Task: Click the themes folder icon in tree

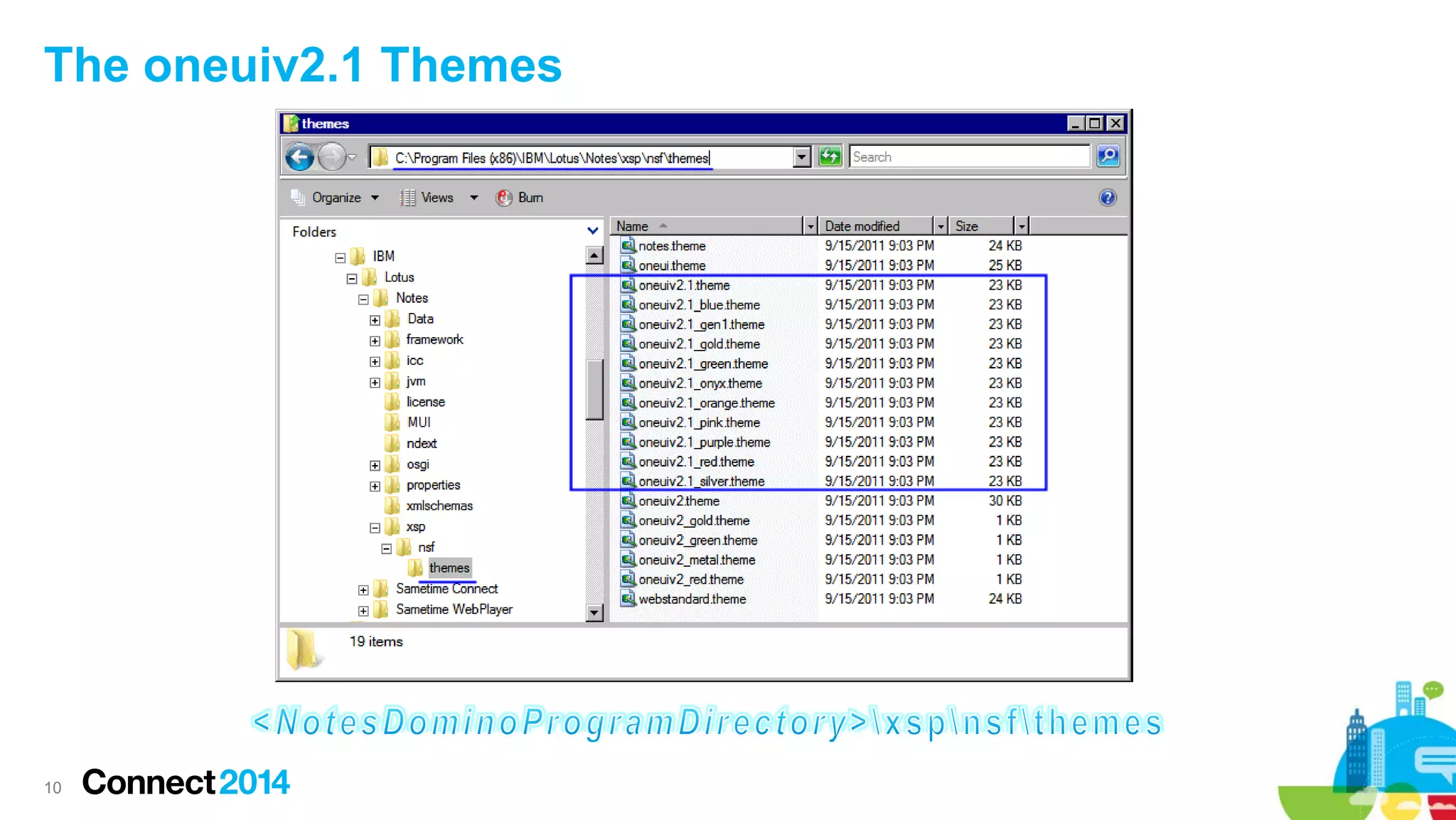Action: point(416,568)
